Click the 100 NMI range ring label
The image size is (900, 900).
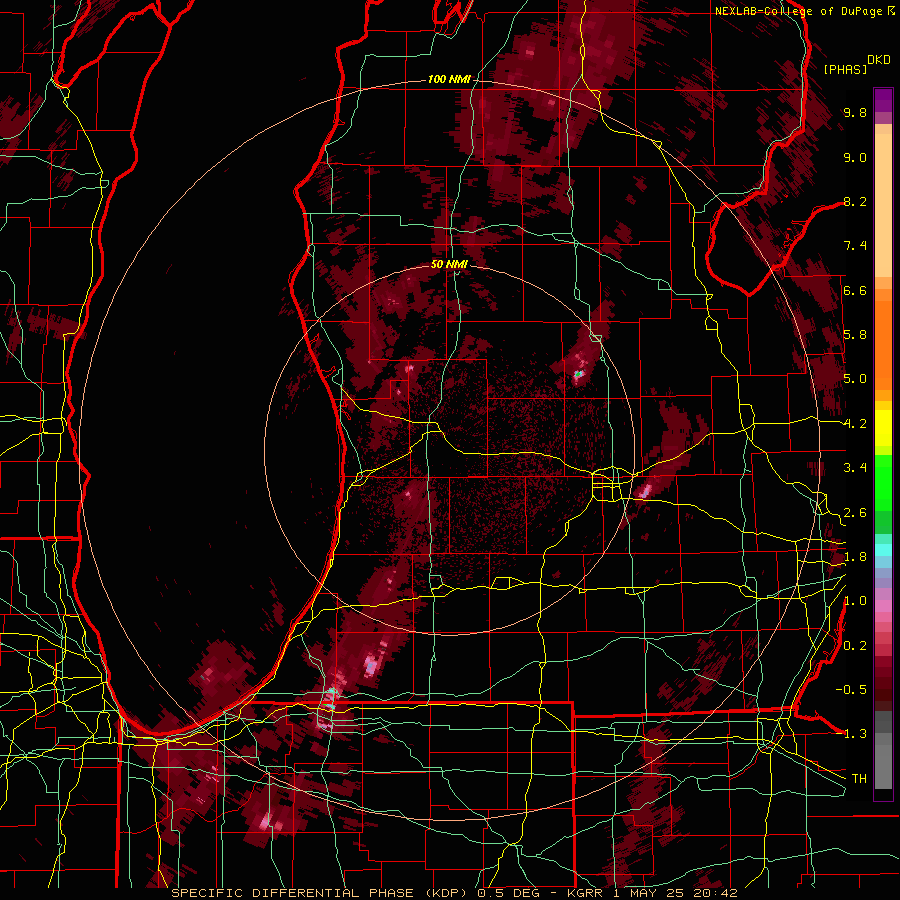(449, 79)
